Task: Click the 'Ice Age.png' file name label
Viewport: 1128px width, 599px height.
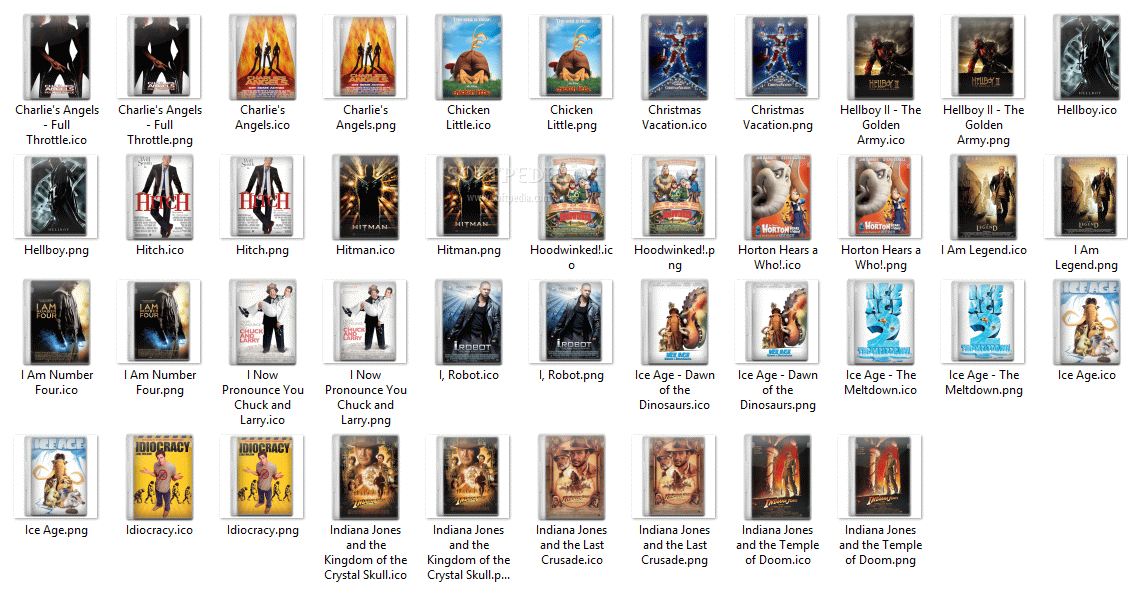Action: (x=56, y=530)
